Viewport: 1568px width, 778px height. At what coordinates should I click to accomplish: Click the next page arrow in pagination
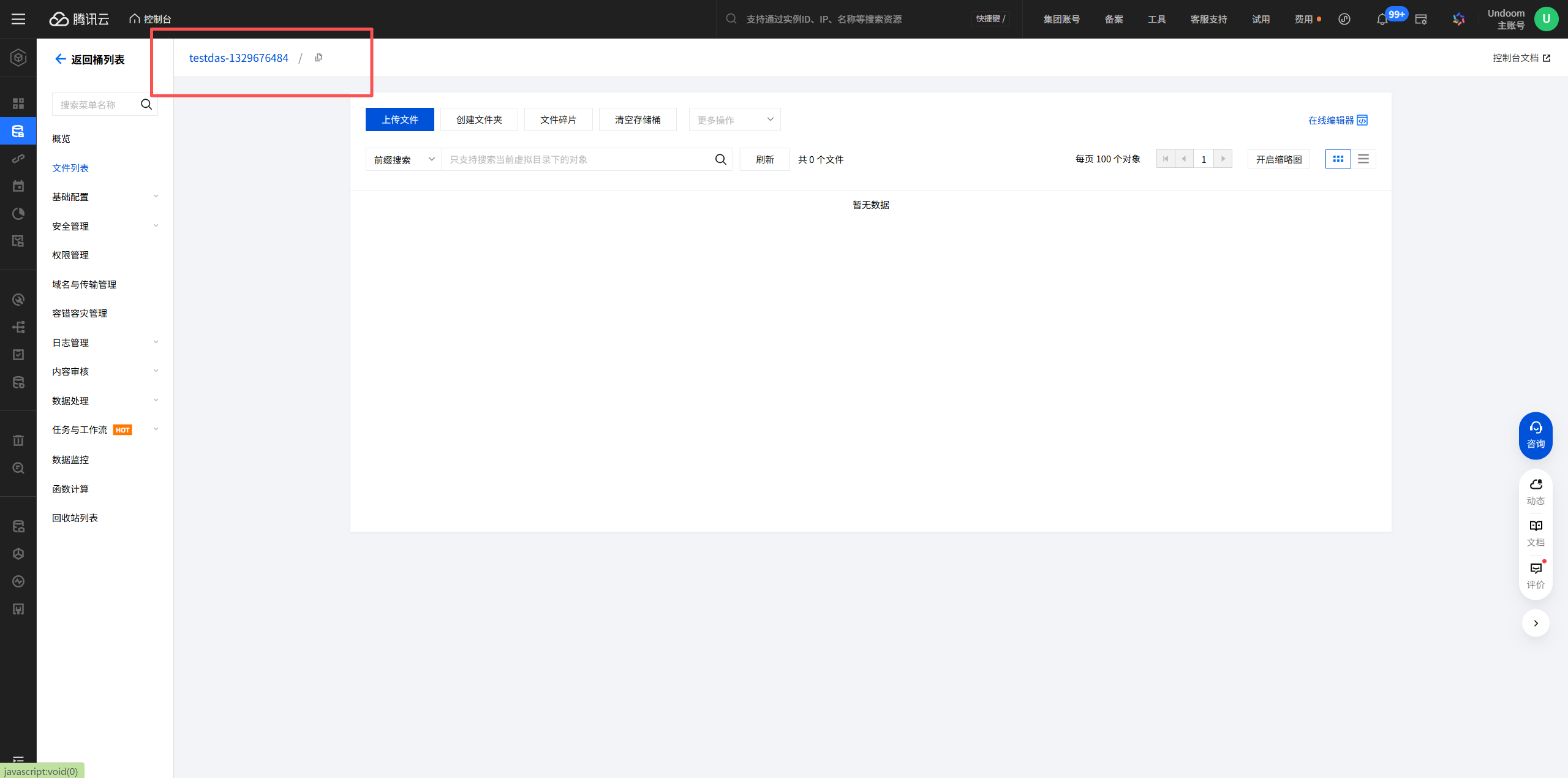point(1223,159)
